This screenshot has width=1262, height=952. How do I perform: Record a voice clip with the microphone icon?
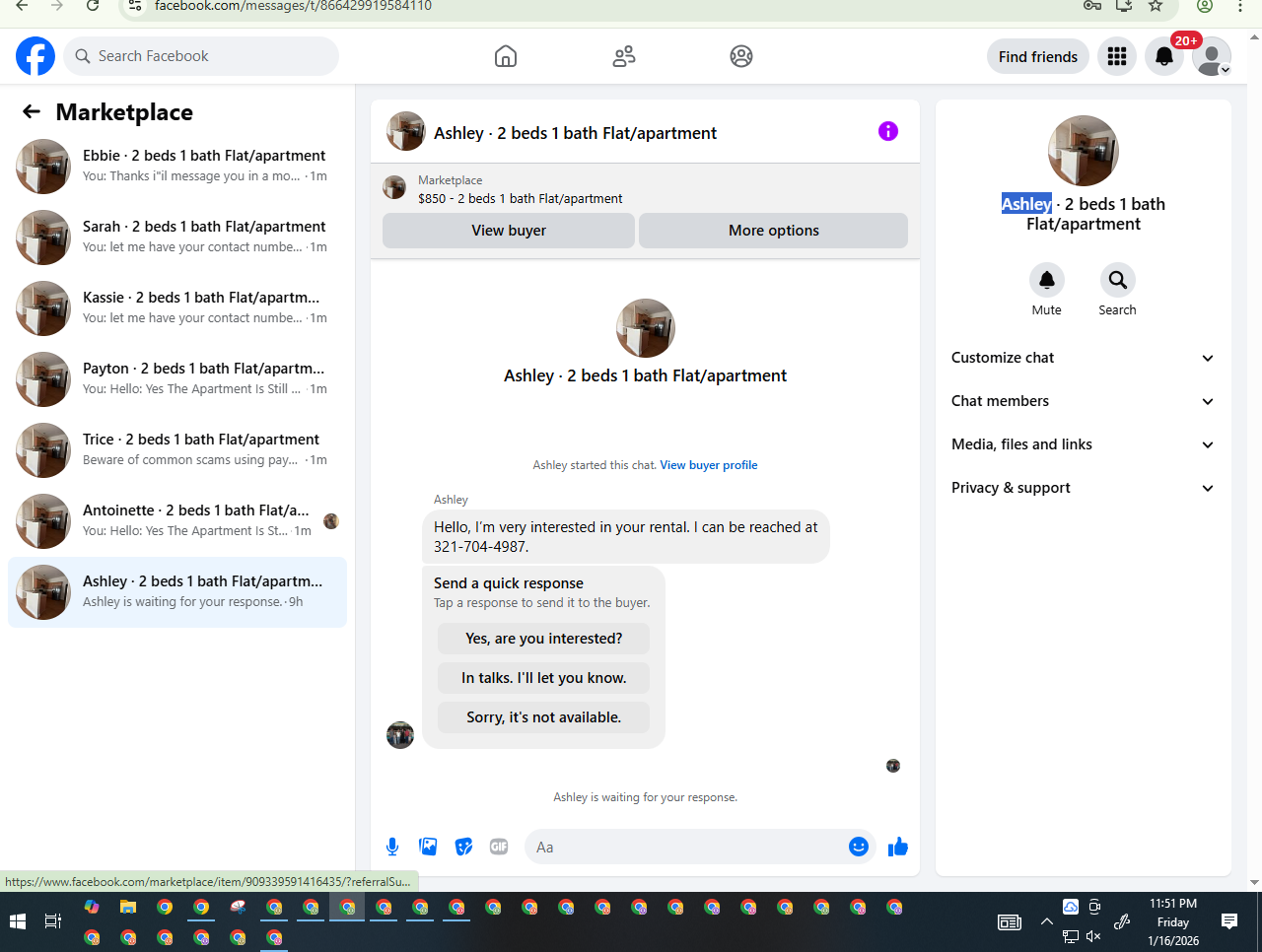click(x=392, y=847)
